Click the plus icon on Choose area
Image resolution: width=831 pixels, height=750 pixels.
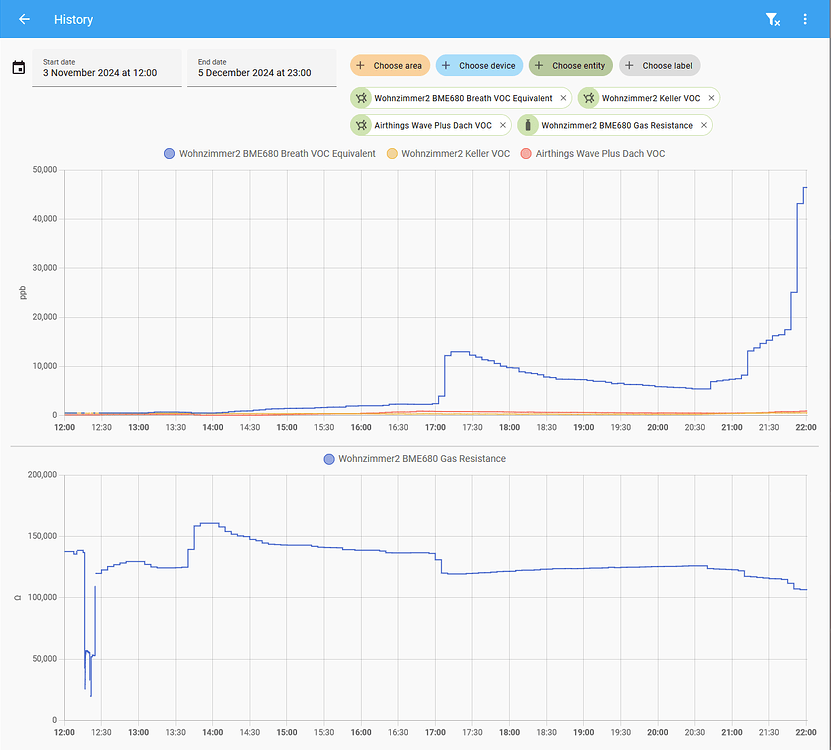(359, 64)
